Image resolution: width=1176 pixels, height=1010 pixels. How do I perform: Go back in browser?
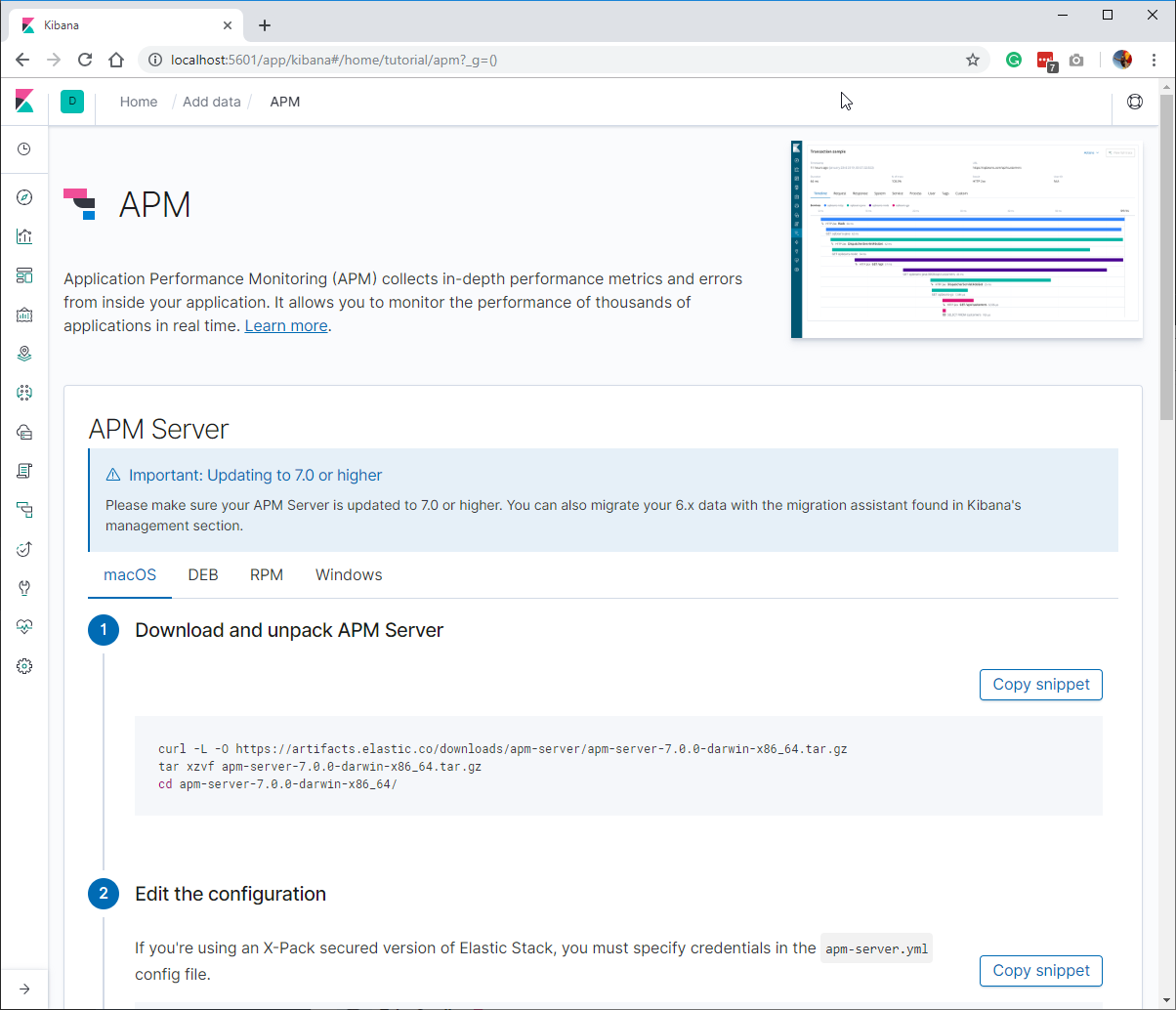pos(23,60)
